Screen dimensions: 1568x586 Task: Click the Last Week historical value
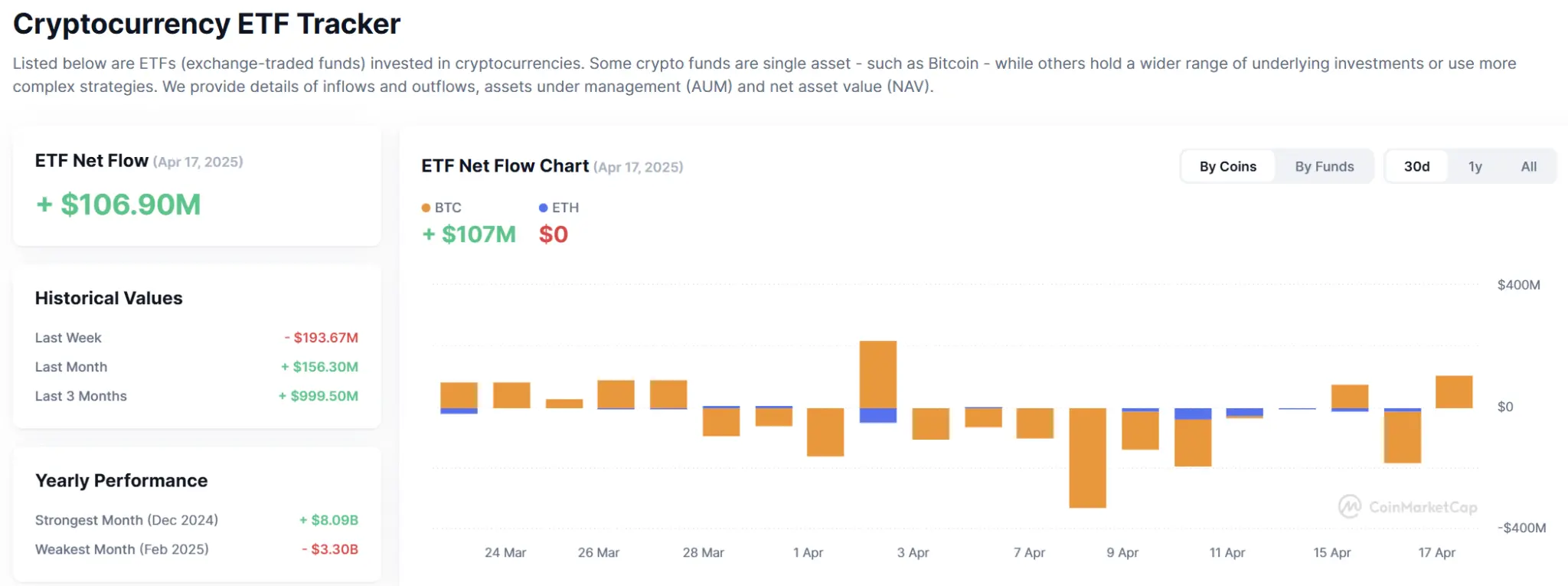[x=321, y=338]
